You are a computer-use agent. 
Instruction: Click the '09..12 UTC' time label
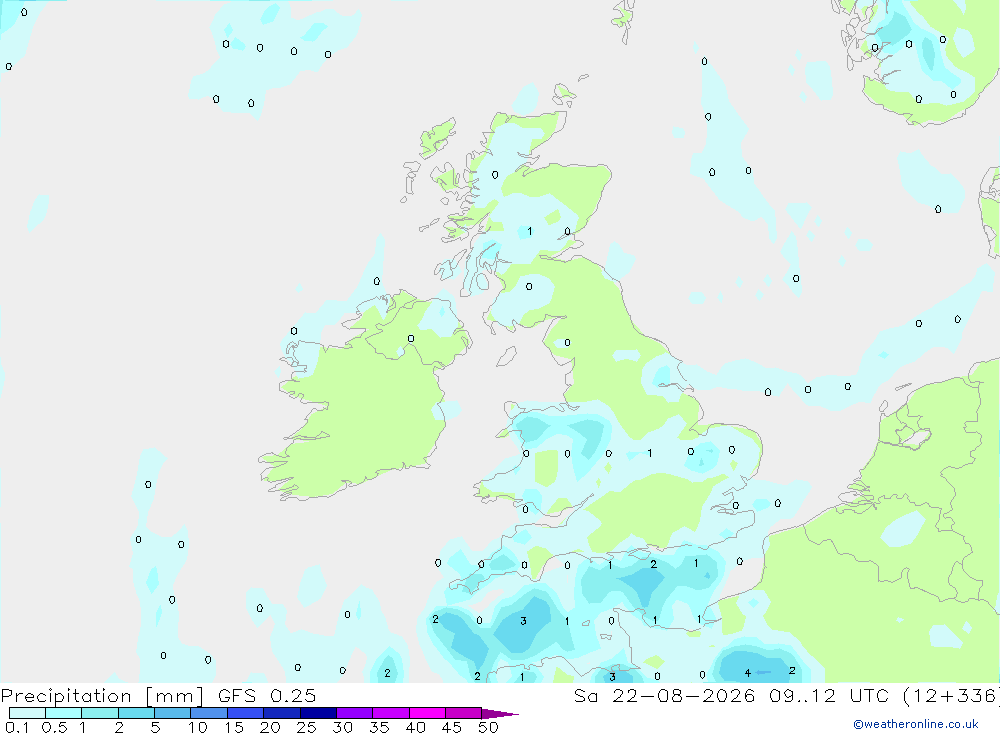(829, 696)
